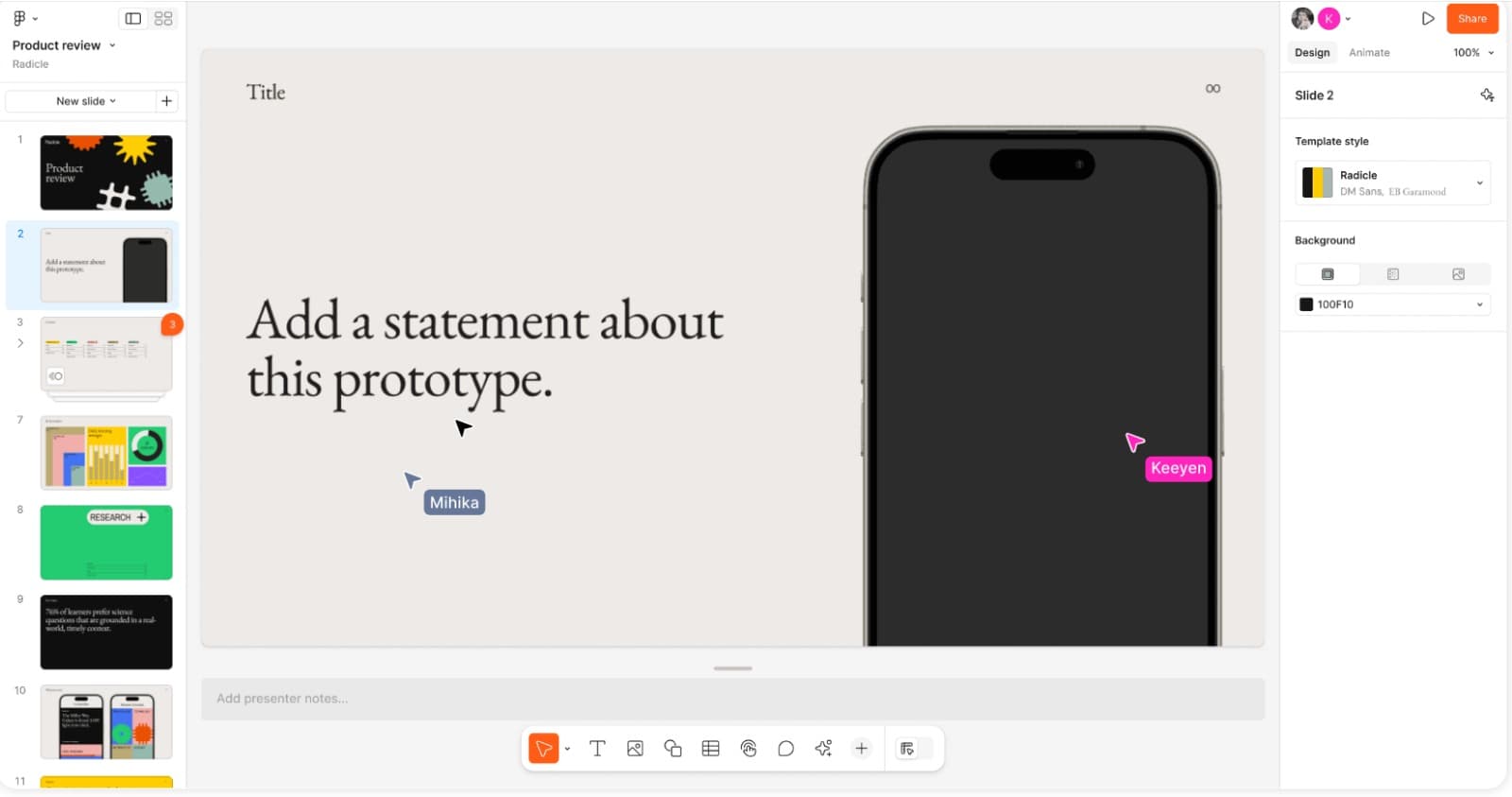Screen dimensions: 1512x797
Task: Click the Add presenter notes field
Action: point(731,699)
